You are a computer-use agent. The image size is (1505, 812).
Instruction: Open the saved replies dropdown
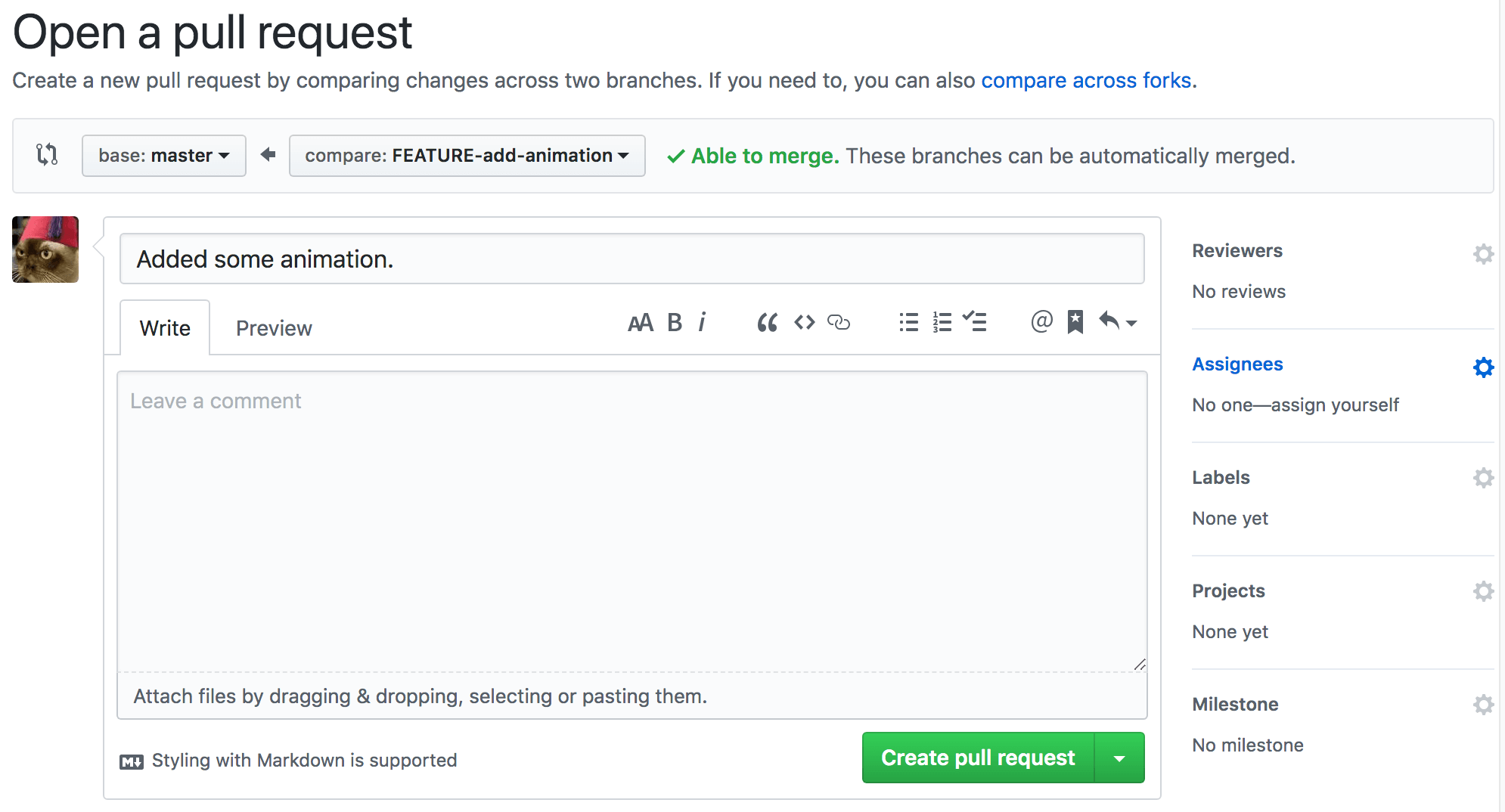click(x=1117, y=323)
